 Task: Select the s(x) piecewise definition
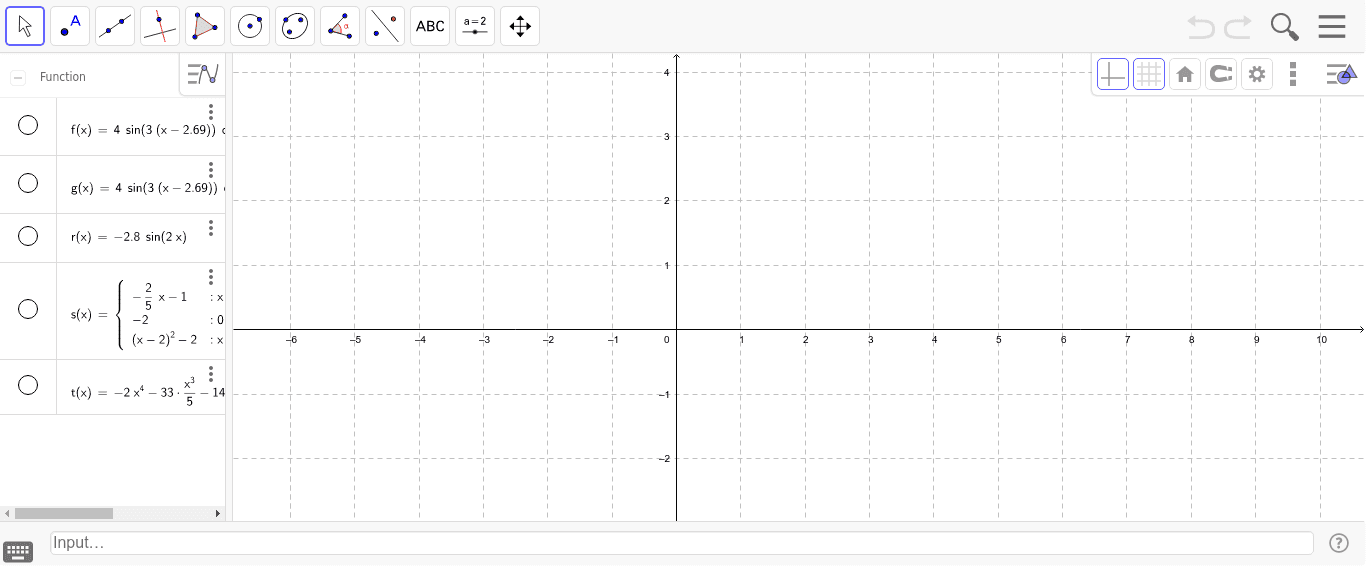(x=147, y=314)
